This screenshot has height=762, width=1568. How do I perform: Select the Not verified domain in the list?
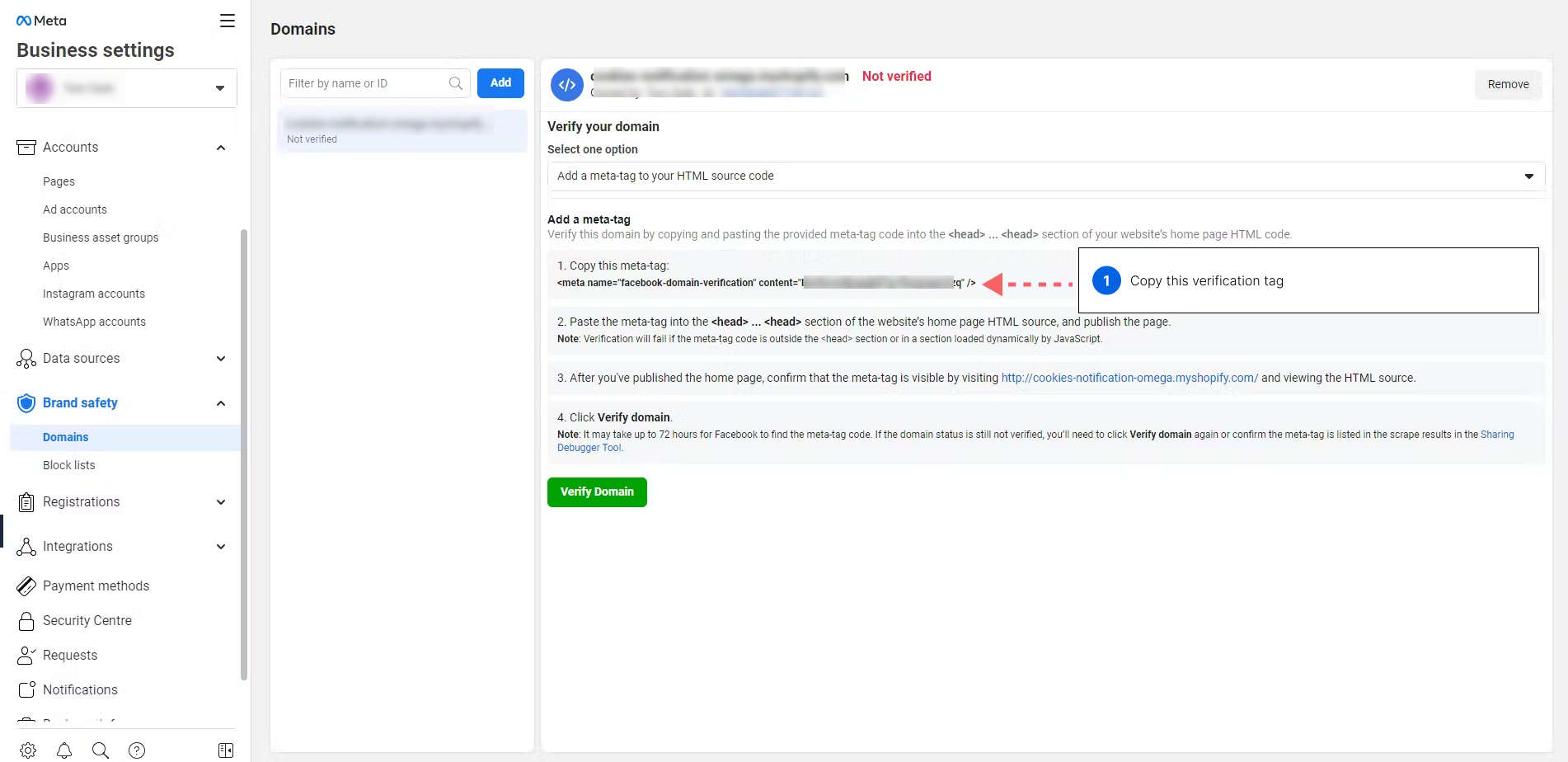402,131
